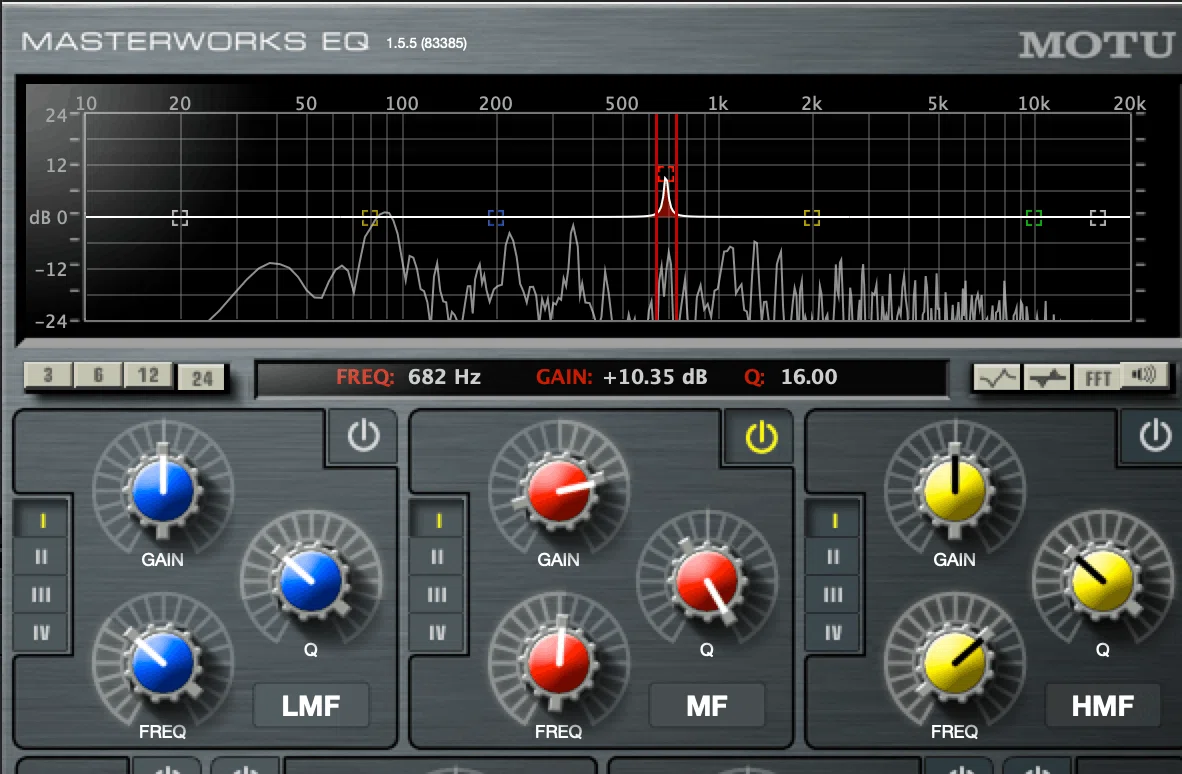This screenshot has height=774, width=1182.
Task: Click the red MF GAIN knob
Action: click(559, 491)
